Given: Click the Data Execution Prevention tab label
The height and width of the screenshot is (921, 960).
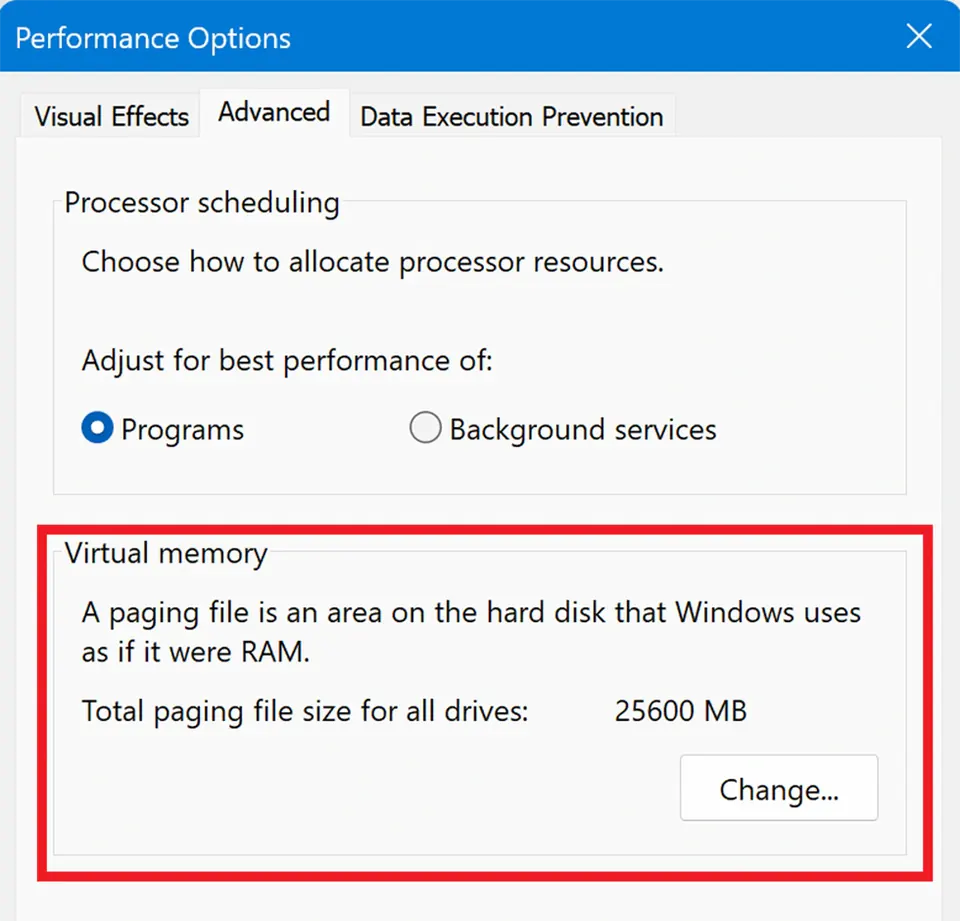Looking at the screenshot, I should click(511, 116).
